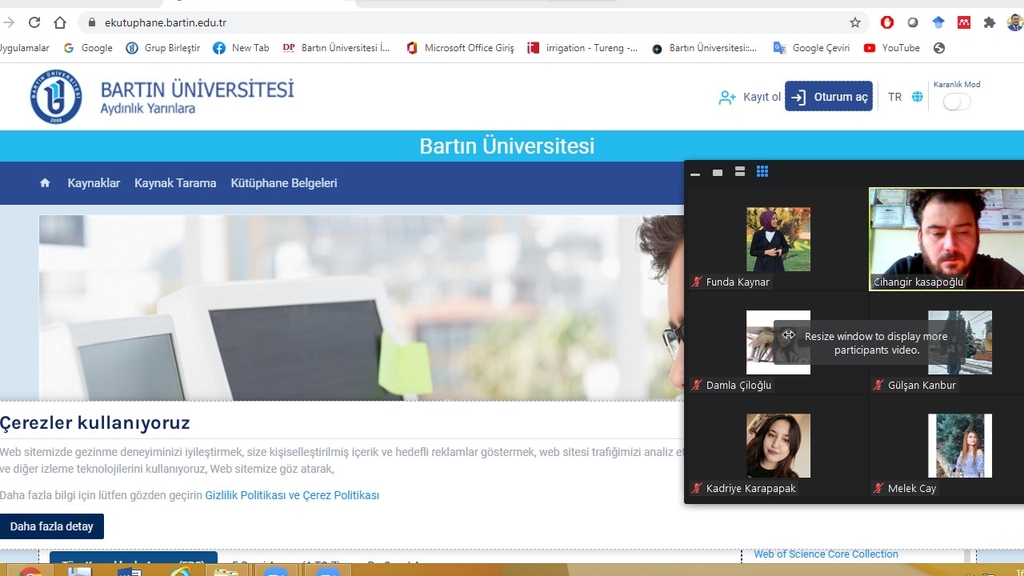Screen dimensions: 1024x576
Task: Click the red ad blocker extension icon
Action: click(x=887, y=22)
